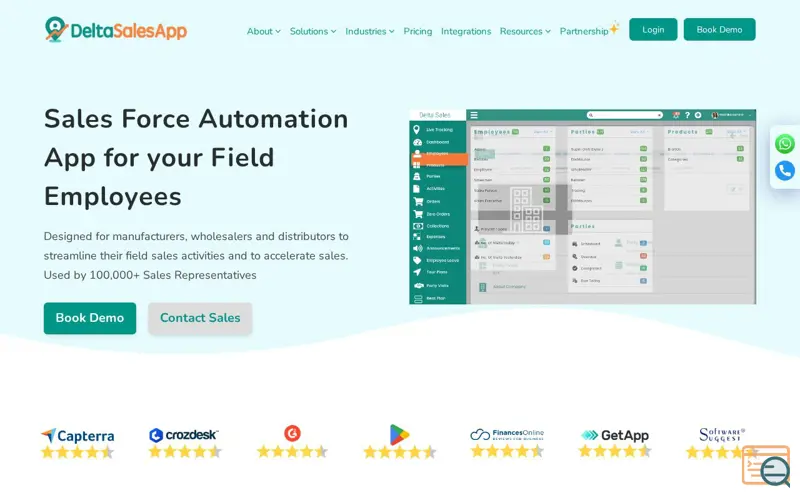Click the DeltaSalesApp logo
This screenshot has height=500, width=800.
[x=116, y=30]
